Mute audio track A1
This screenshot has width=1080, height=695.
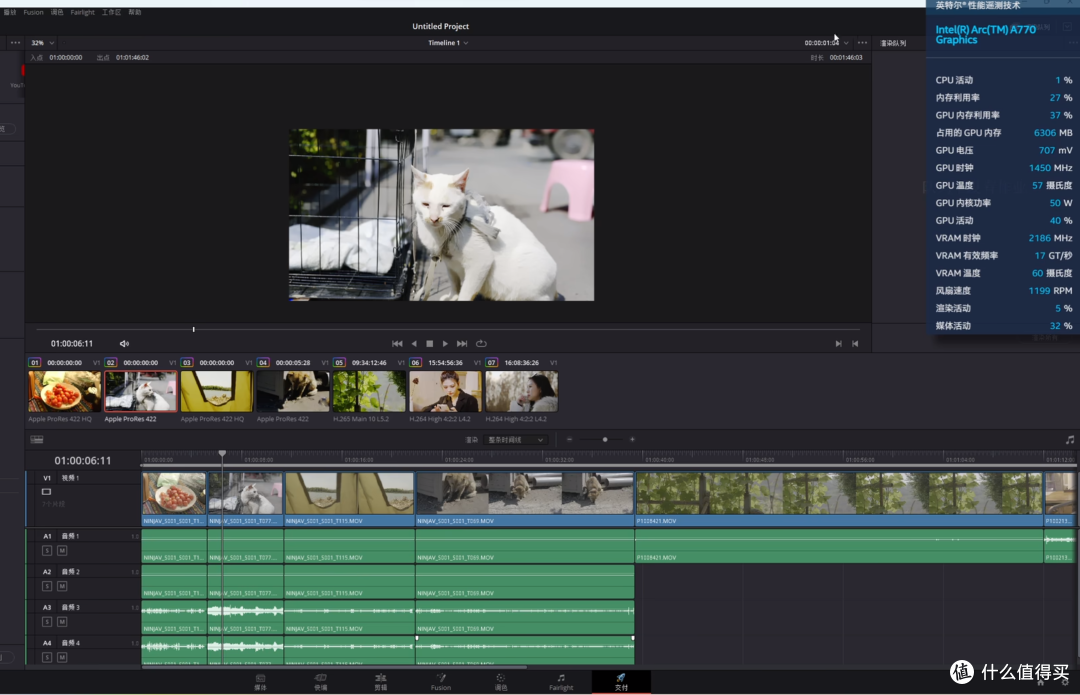62,550
